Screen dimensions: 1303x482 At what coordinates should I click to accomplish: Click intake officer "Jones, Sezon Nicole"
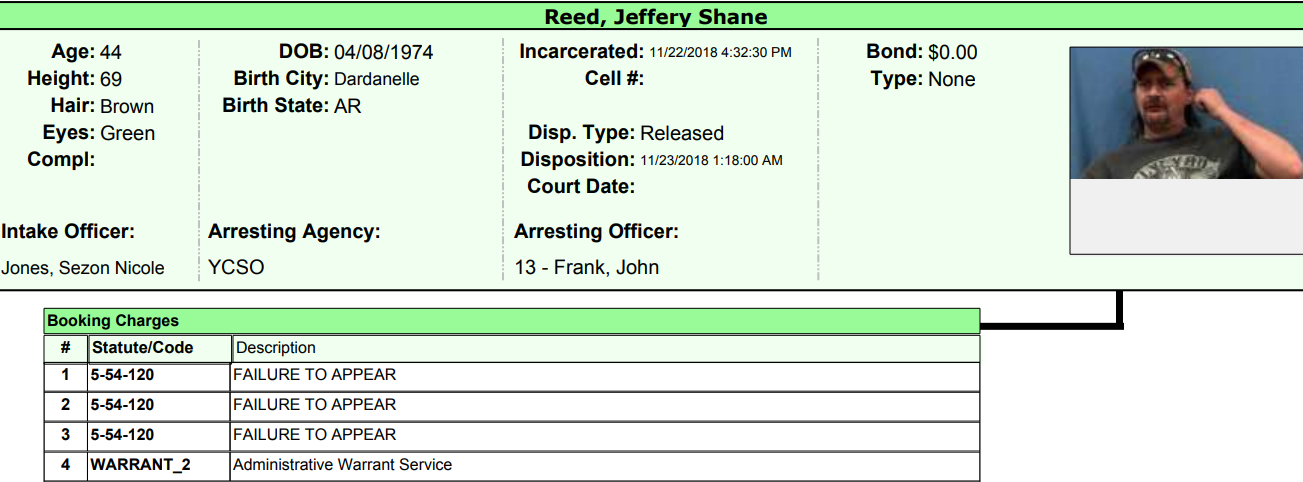coord(83,267)
